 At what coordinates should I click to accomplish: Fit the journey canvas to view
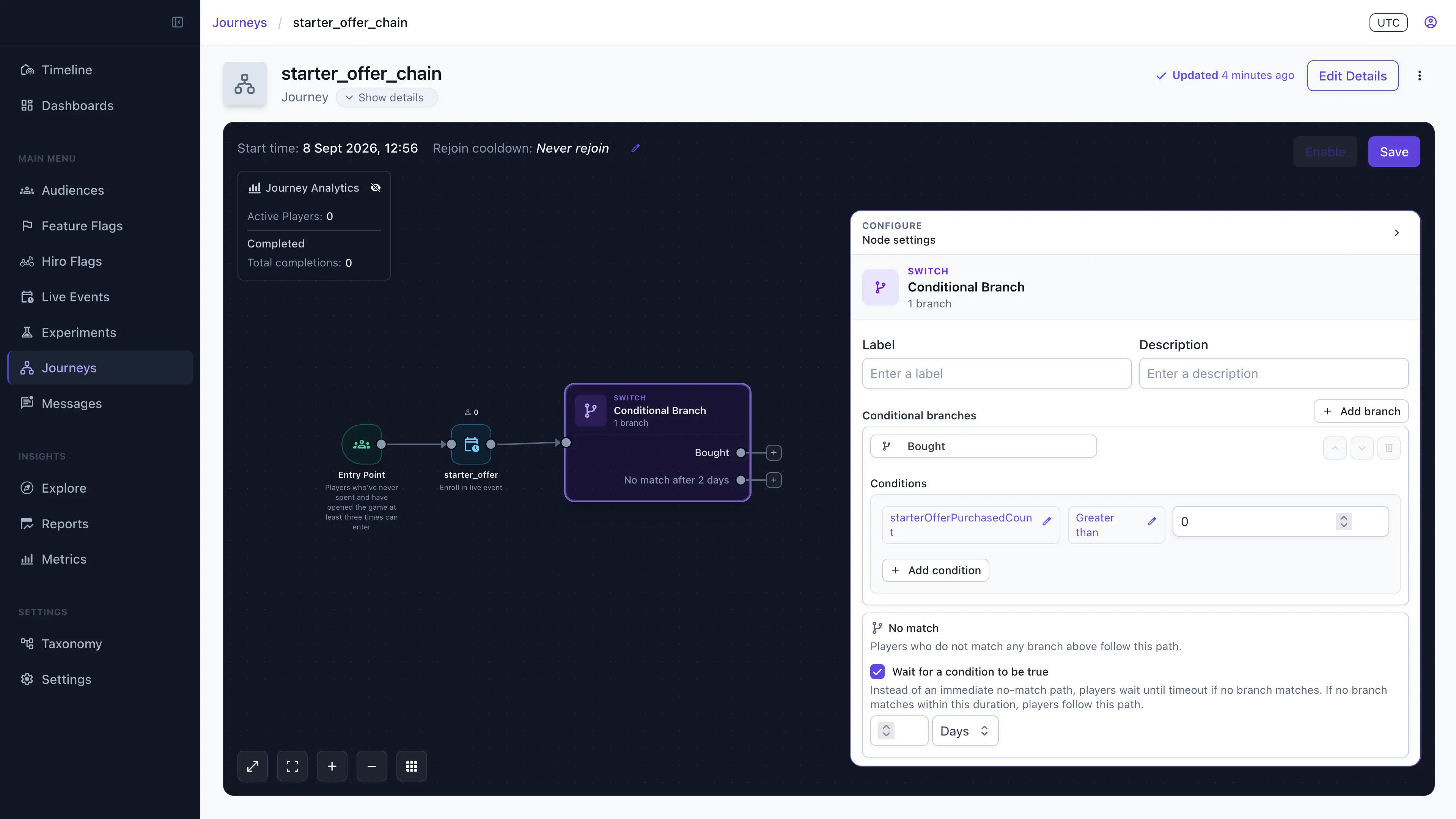292,766
